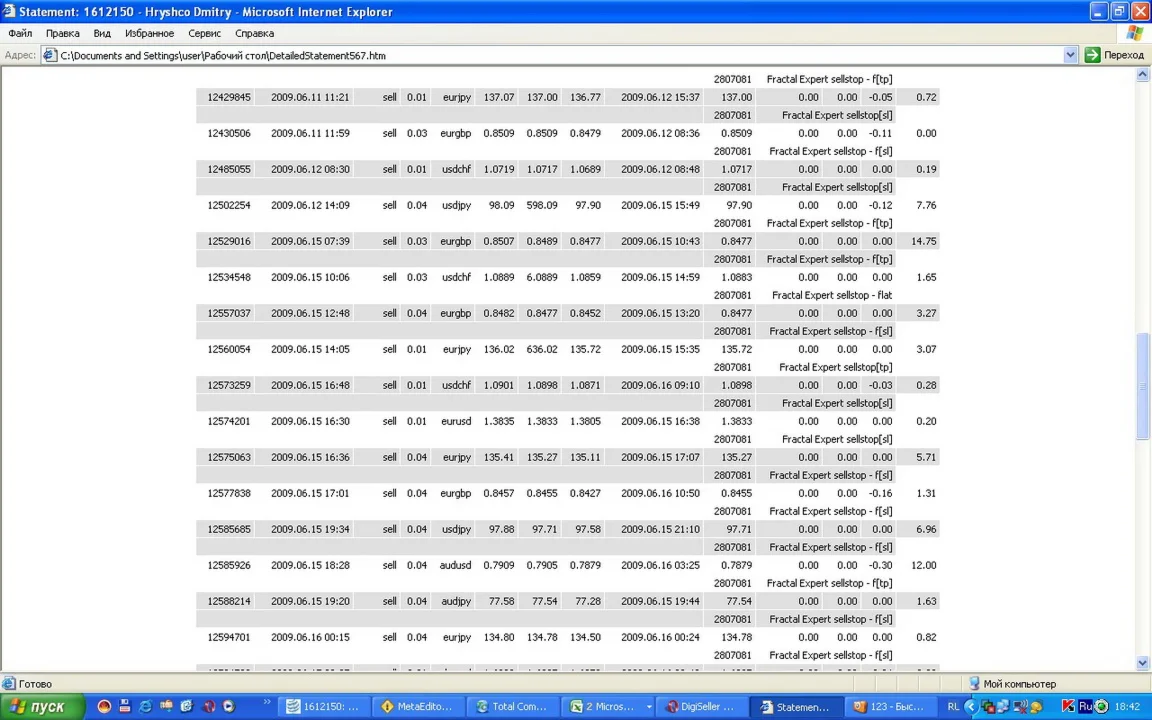Click the eurusd symbol cell
Viewport: 1152px width, 720px height.
(456, 421)
